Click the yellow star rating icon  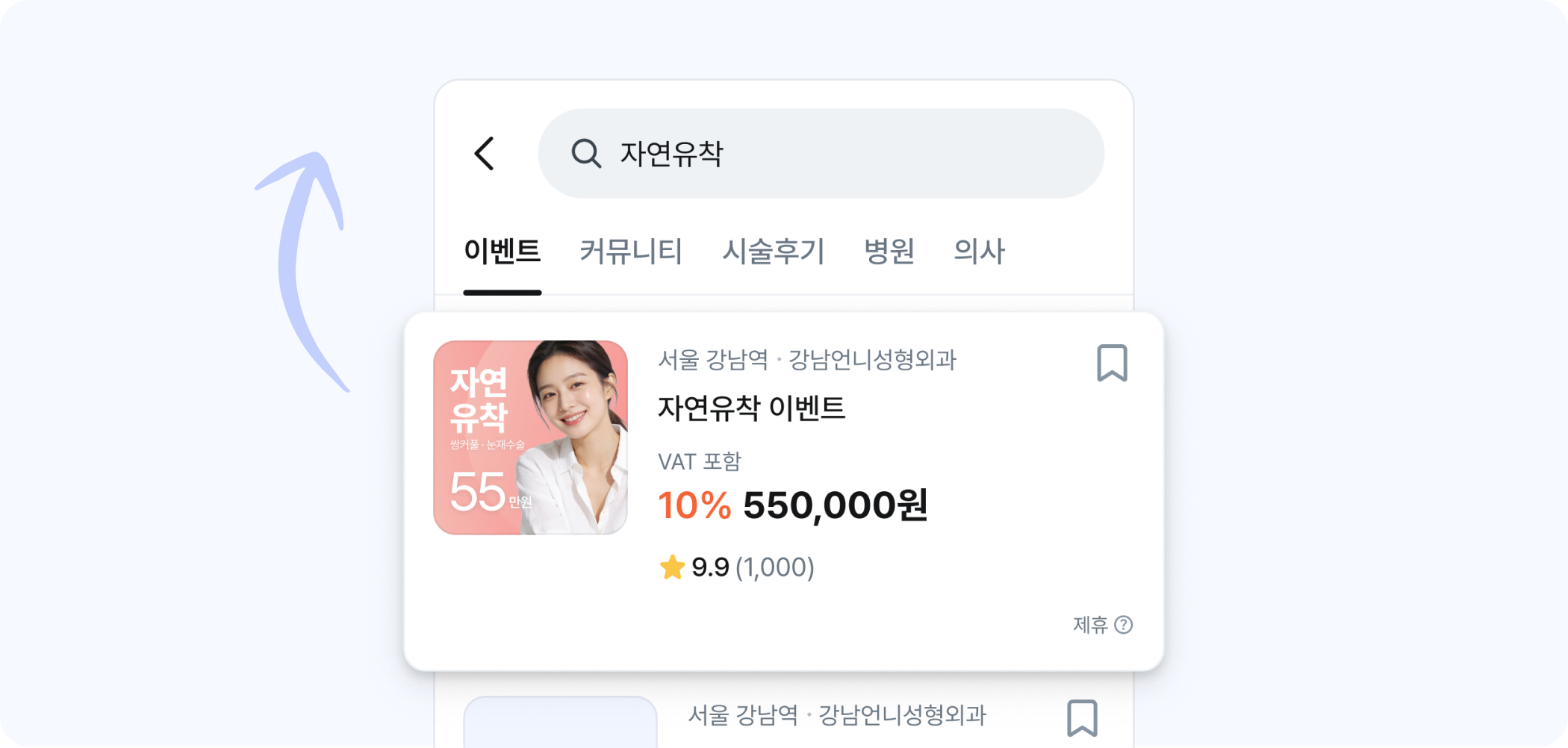click(x=672, y=567)
